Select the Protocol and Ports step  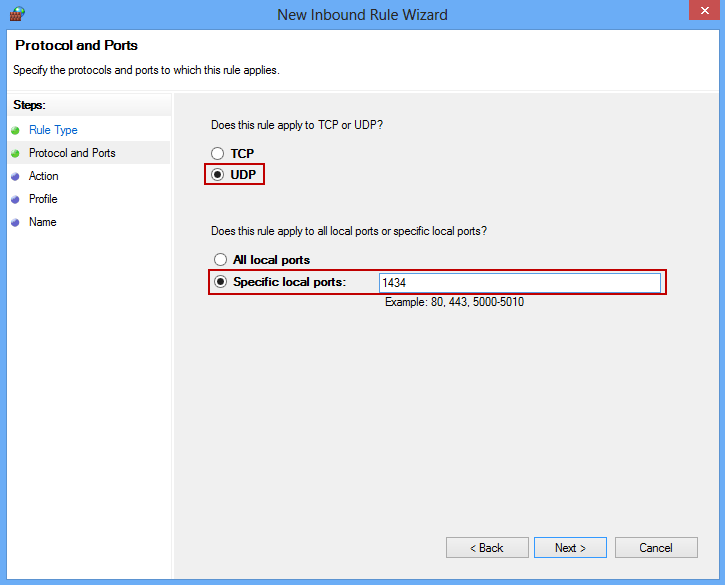(x=72, y=153)
